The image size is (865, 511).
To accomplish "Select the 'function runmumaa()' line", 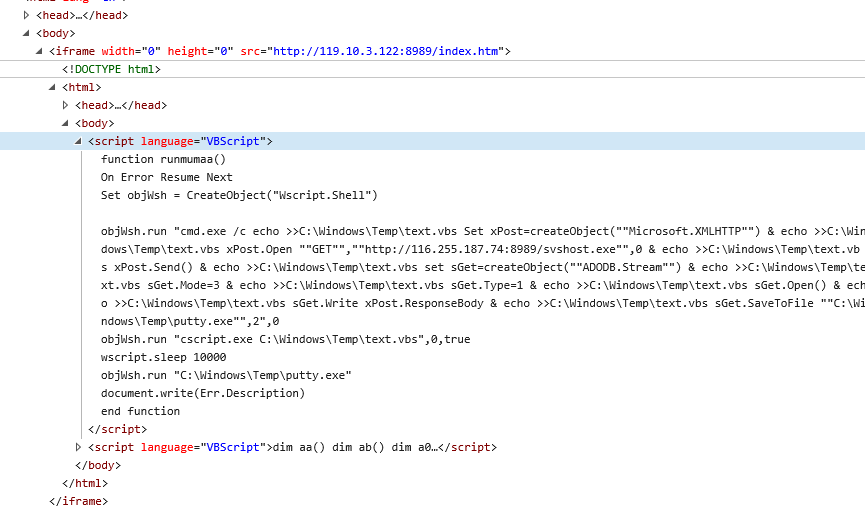I will [163, 159].
